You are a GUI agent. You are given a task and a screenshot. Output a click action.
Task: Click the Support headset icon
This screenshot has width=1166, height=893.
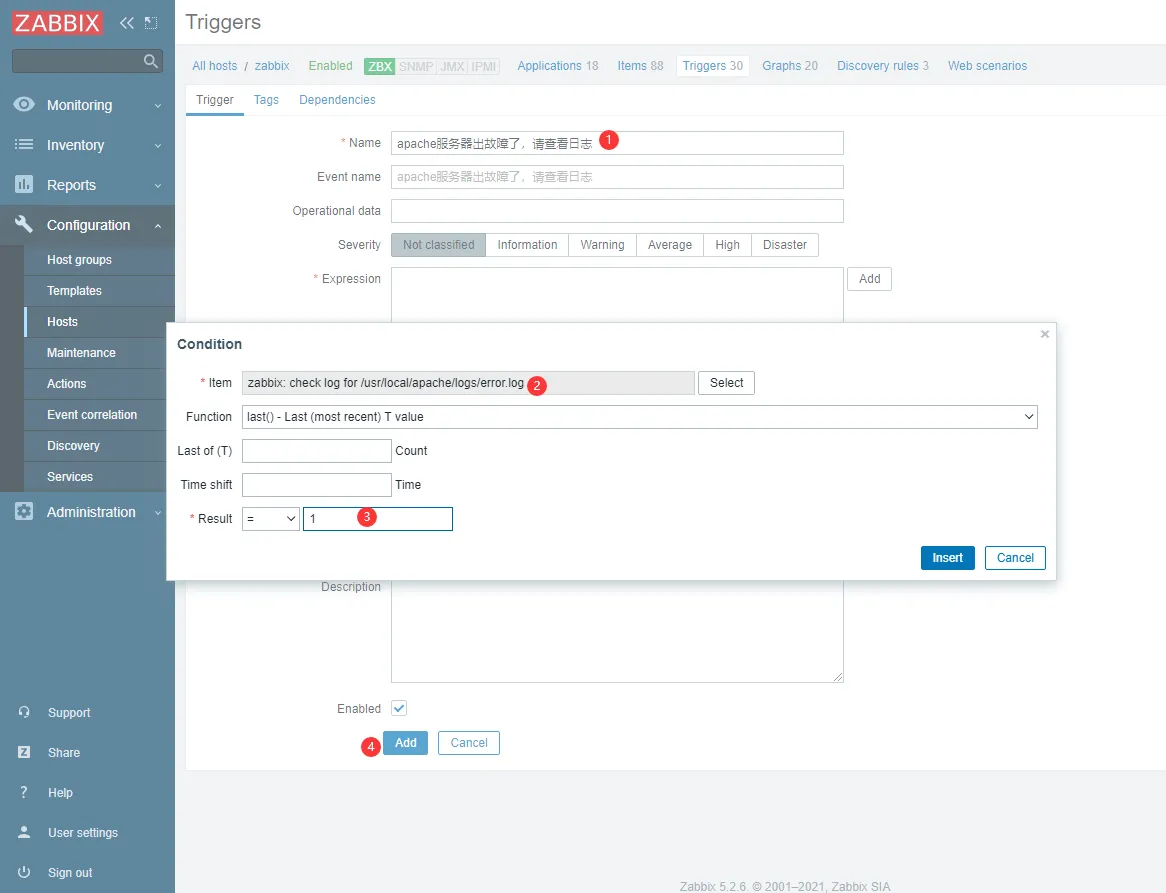[x=24, y=712]
